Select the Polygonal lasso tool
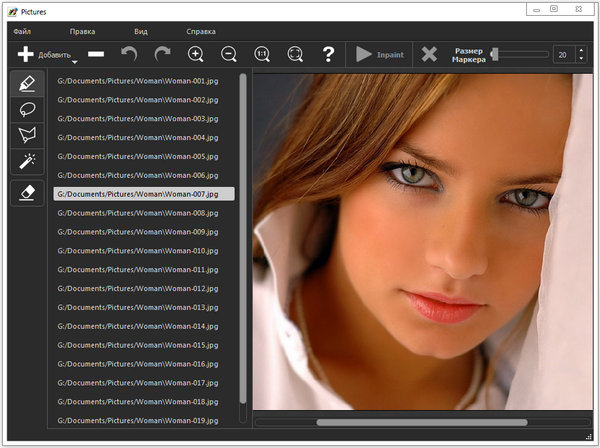 point(27,135)
